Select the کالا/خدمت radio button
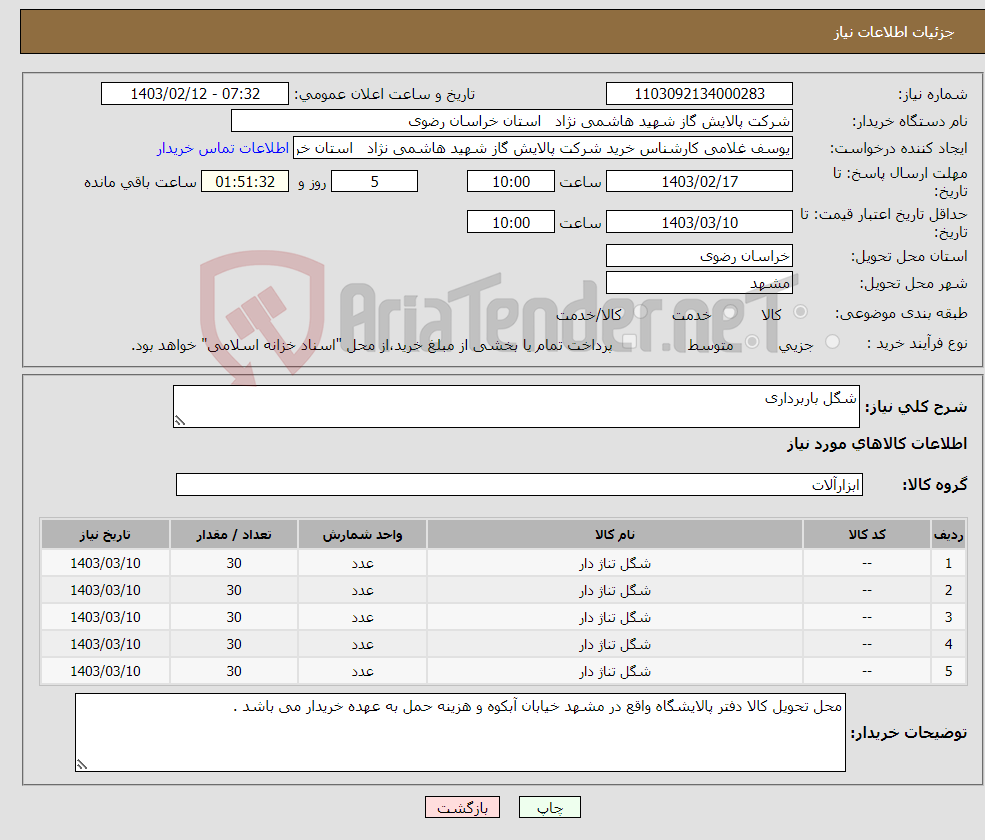985x840 pixels. click(x=640, y=312)
